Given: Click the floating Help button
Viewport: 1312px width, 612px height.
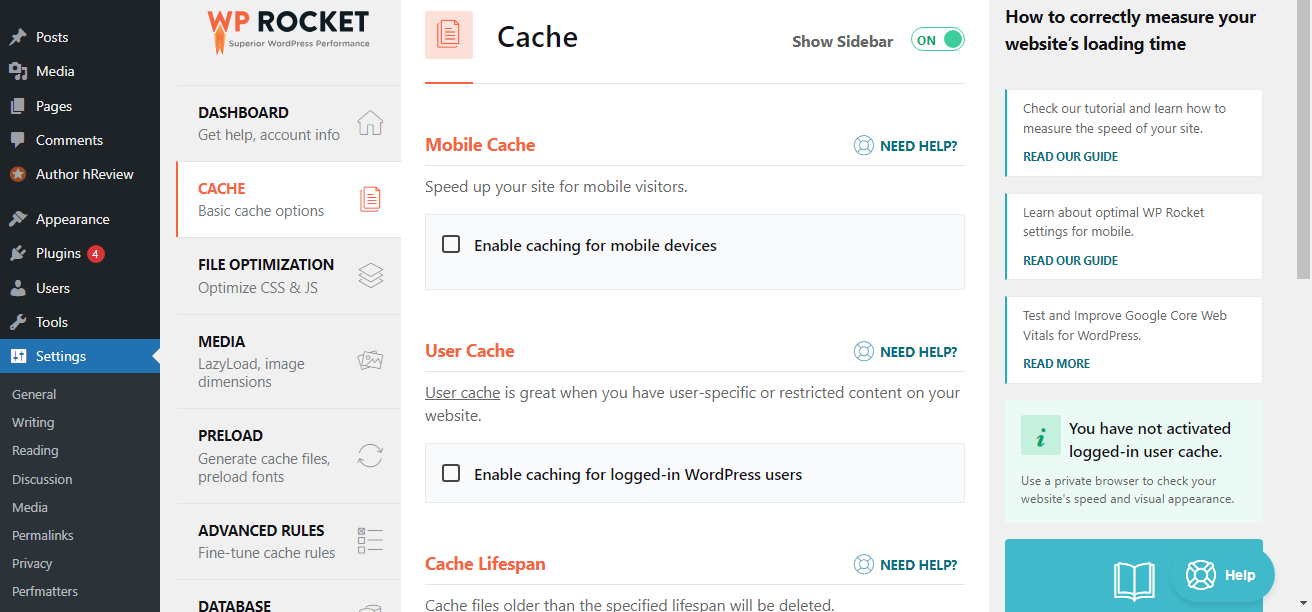Looking at the screenshot, I should point(1222,575).
